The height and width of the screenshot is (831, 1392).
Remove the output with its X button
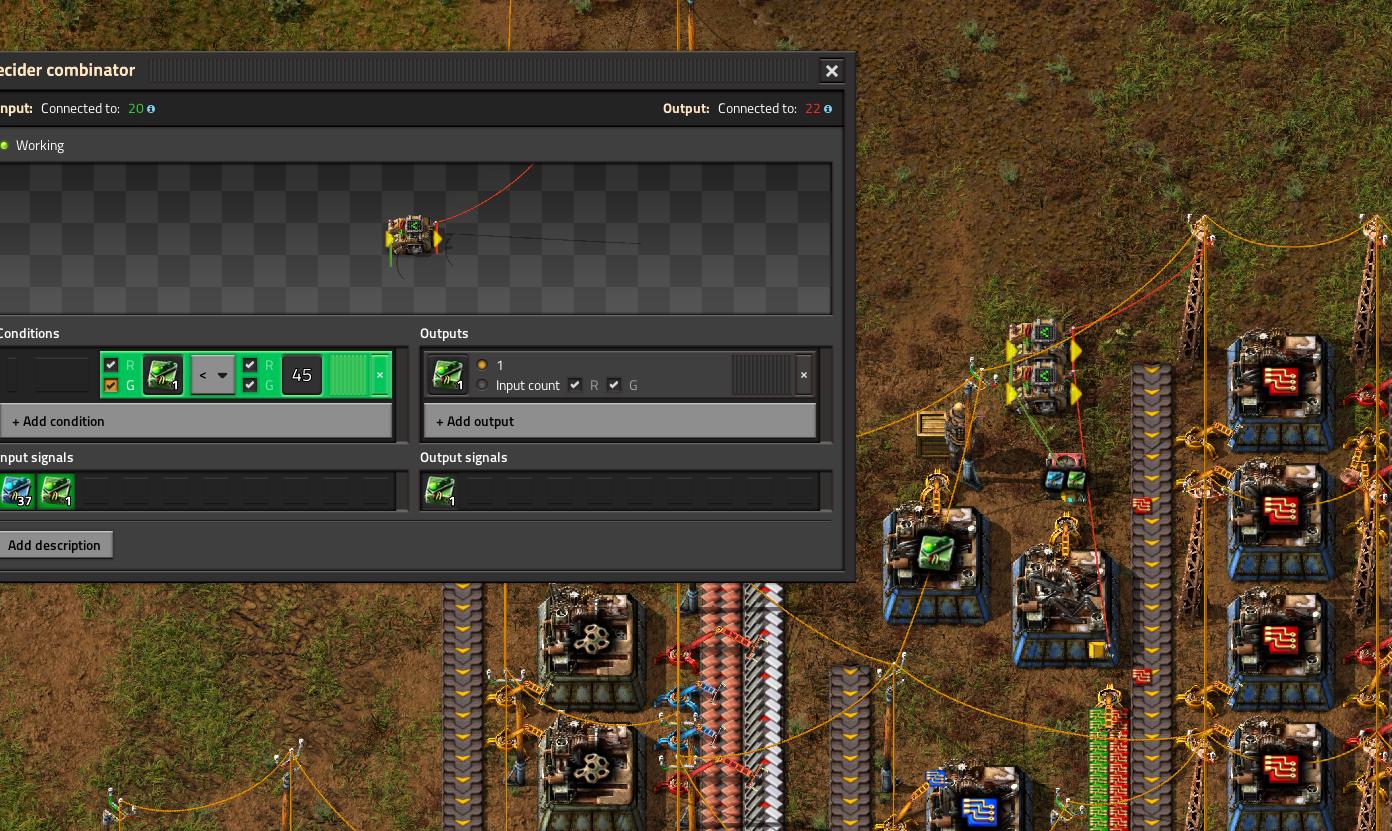(804, 375)
